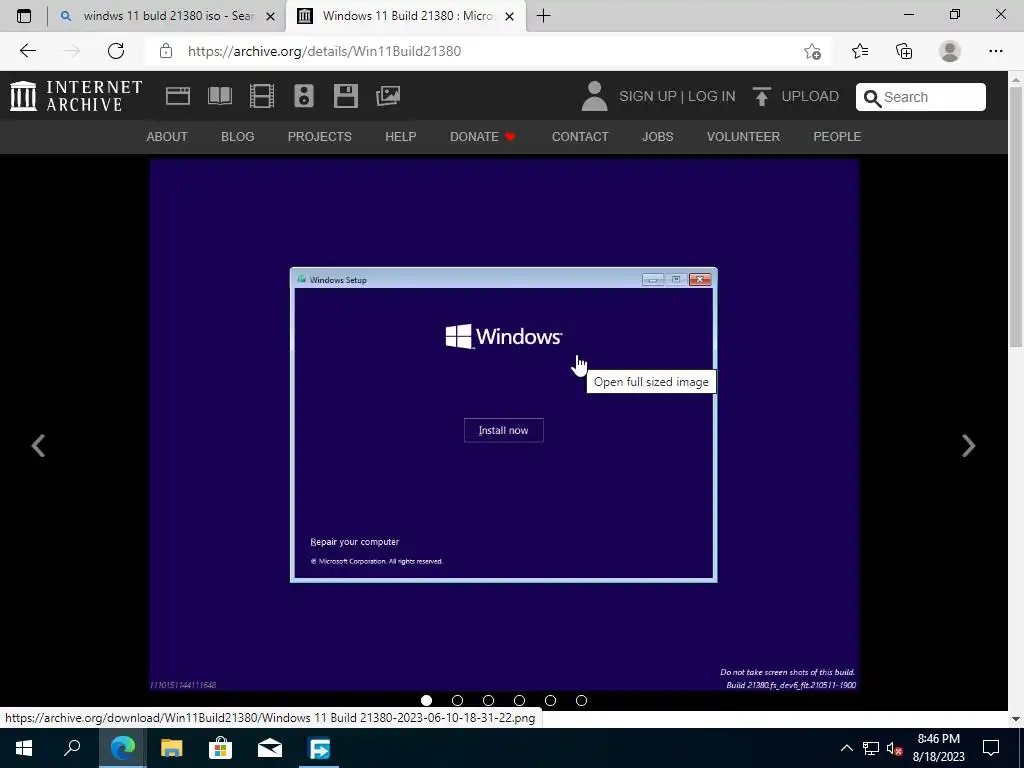
Task: Open the full sized Windows Setup image
Action: click(x=504, y=424)
